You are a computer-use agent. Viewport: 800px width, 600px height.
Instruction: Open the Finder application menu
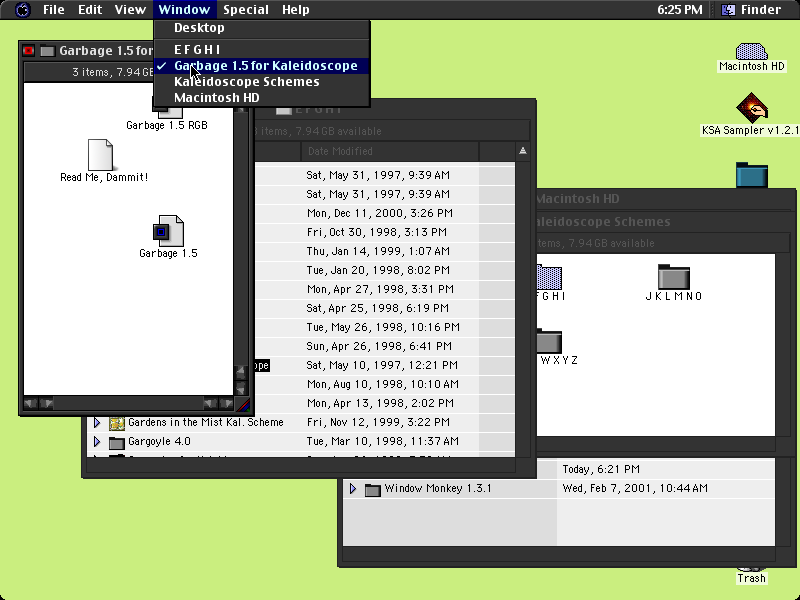click(751, 10)
